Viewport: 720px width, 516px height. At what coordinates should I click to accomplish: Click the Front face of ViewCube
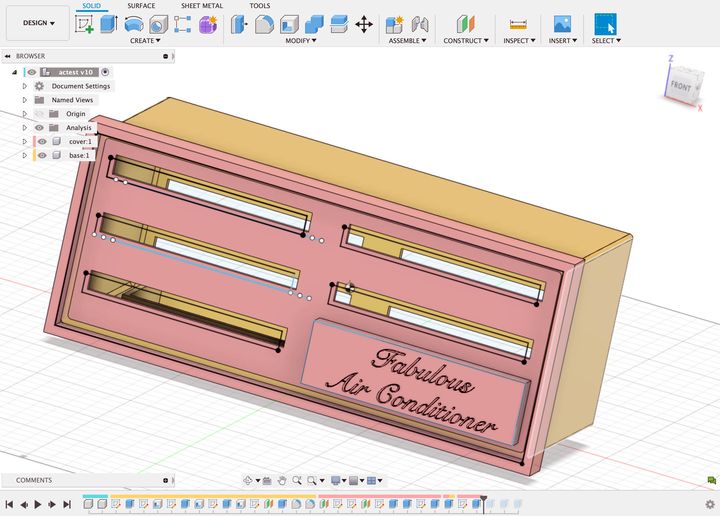[680, 87]
